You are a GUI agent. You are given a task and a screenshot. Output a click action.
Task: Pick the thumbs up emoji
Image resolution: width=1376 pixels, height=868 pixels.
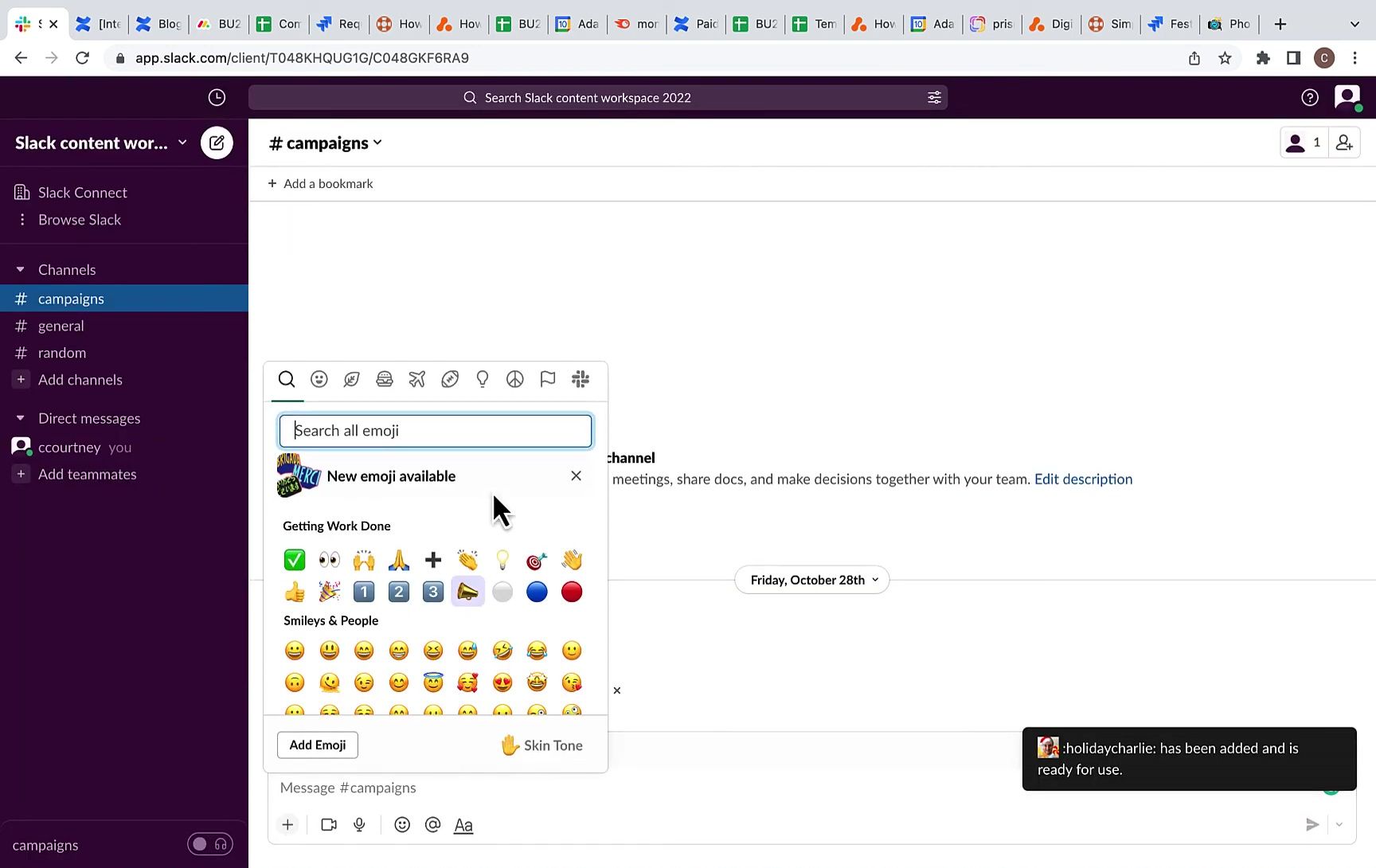295,592
